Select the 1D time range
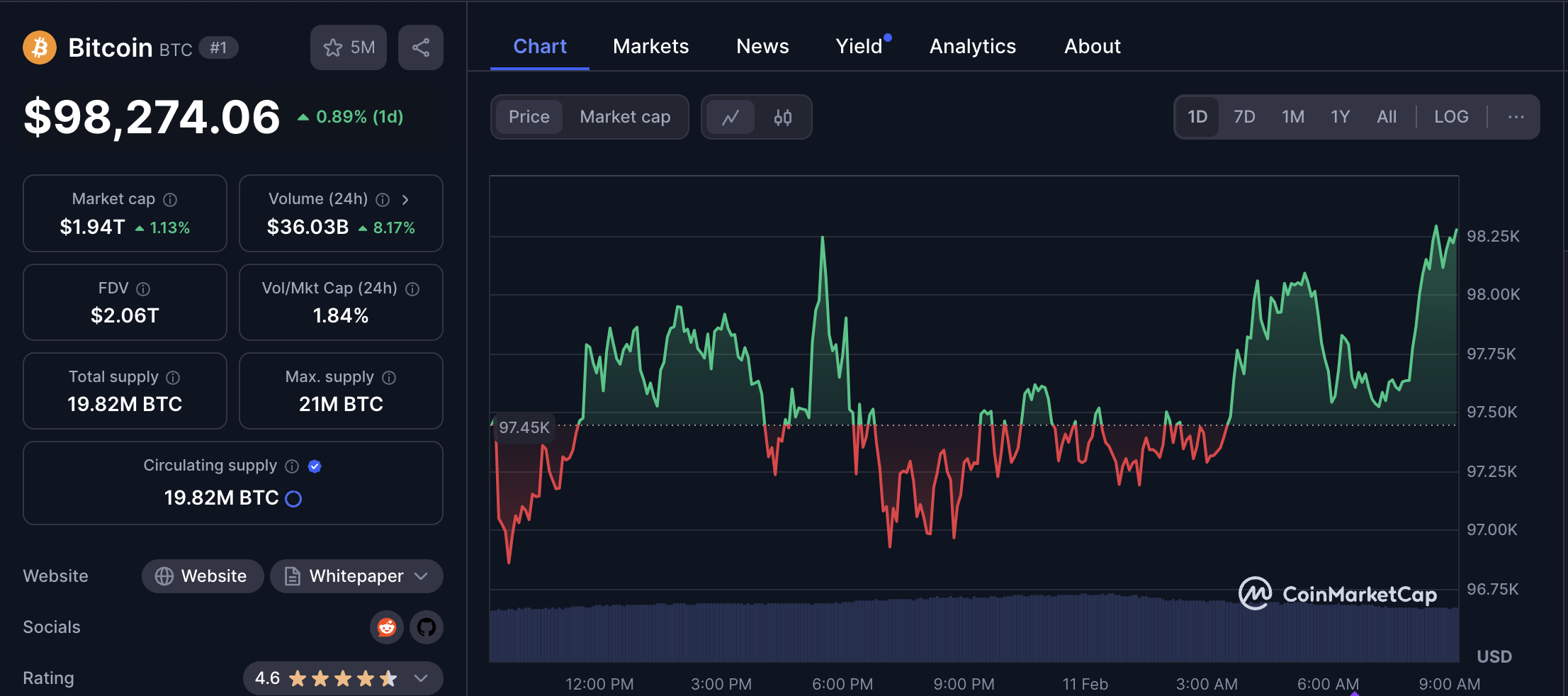The width and height of the screenshot is (1568, 696). (x=1197, y=117)
